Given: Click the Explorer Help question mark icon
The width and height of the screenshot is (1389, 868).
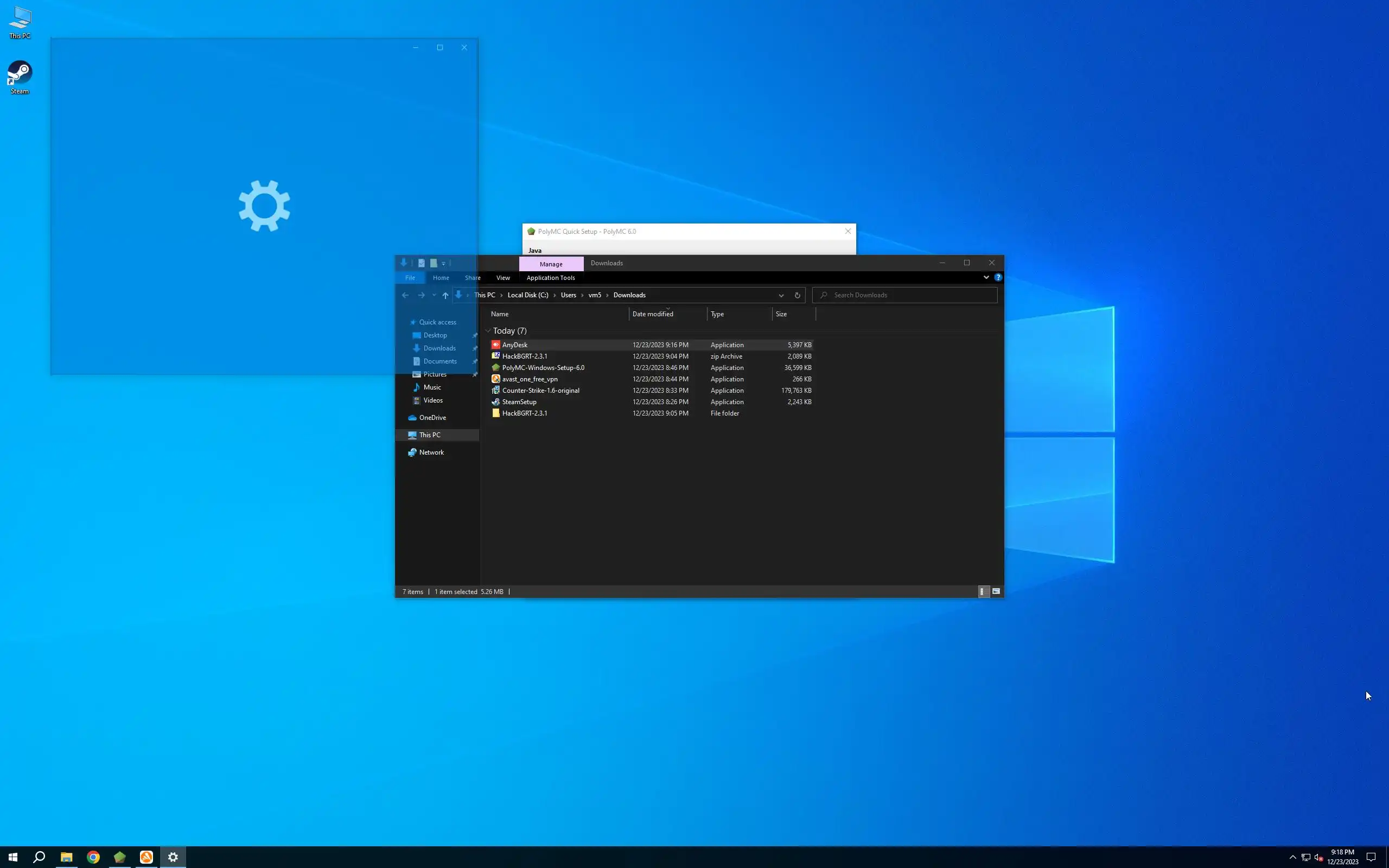Looking at the screenshot, I should (998, 277).
